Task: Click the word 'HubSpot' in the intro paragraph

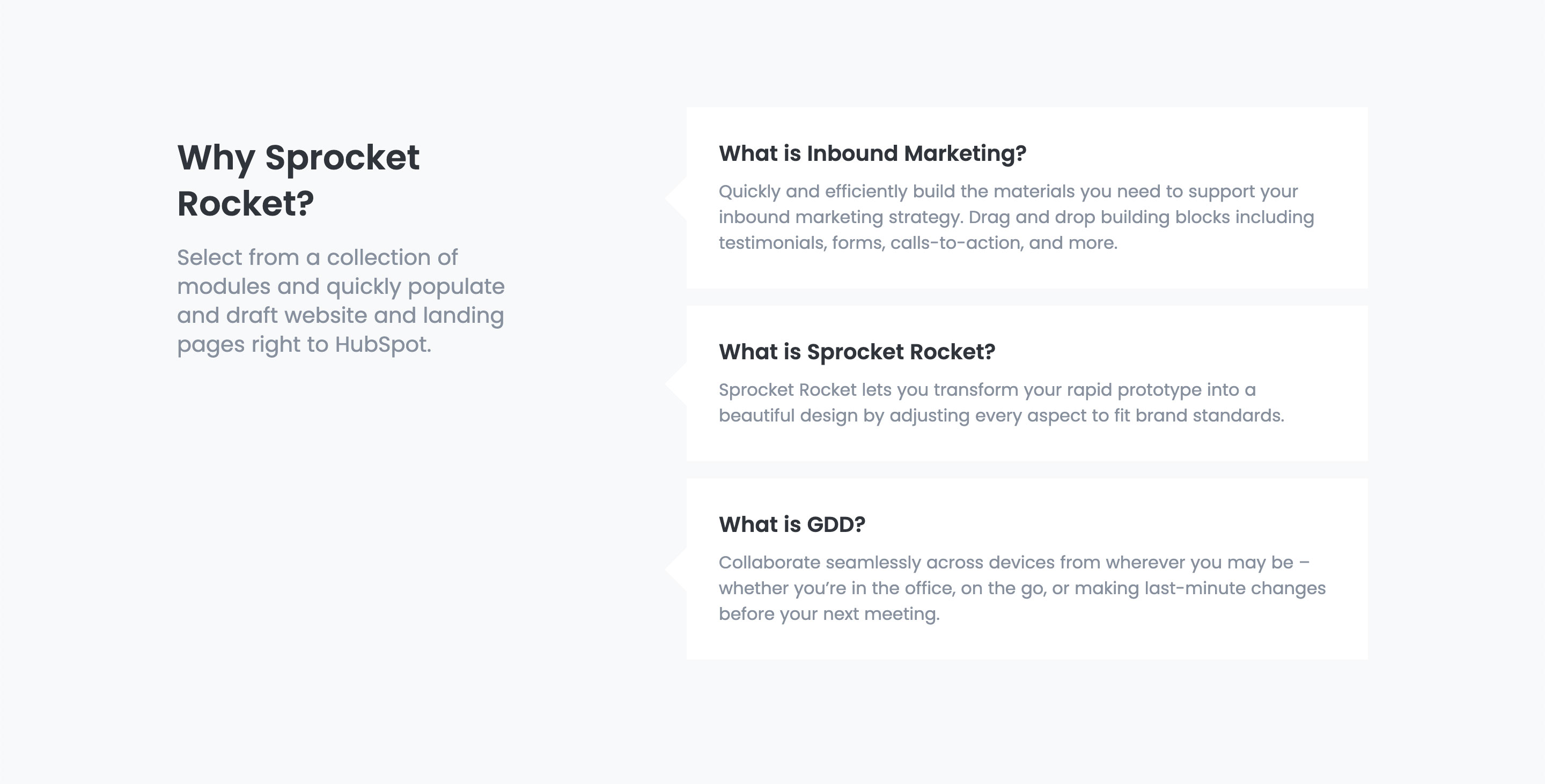Action: pyautogui.click(x=381, y=345)
